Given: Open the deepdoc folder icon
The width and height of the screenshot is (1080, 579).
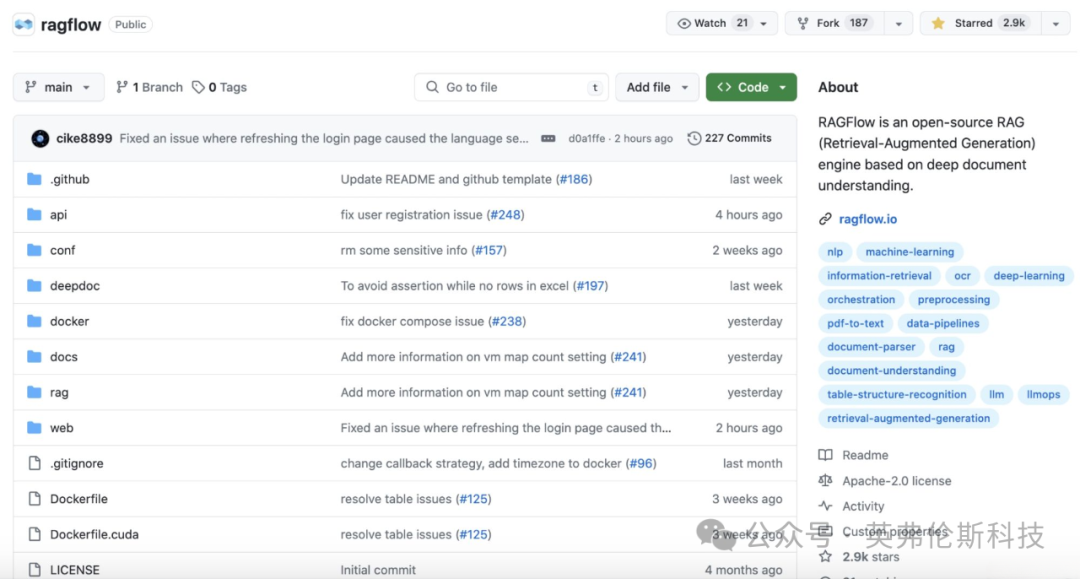Looking at the screenshot, I should pyautogui.click(x=34, y=286).
